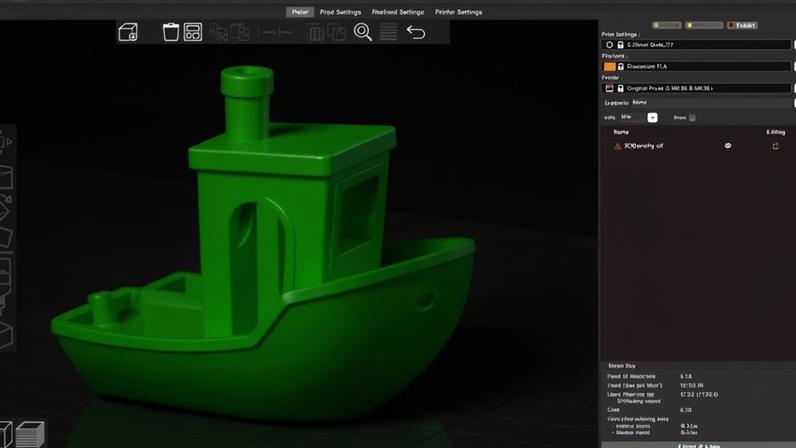The image size is (796, 448).
Task: Select the Benchy object name in list
Action: [x=643, y=146]
